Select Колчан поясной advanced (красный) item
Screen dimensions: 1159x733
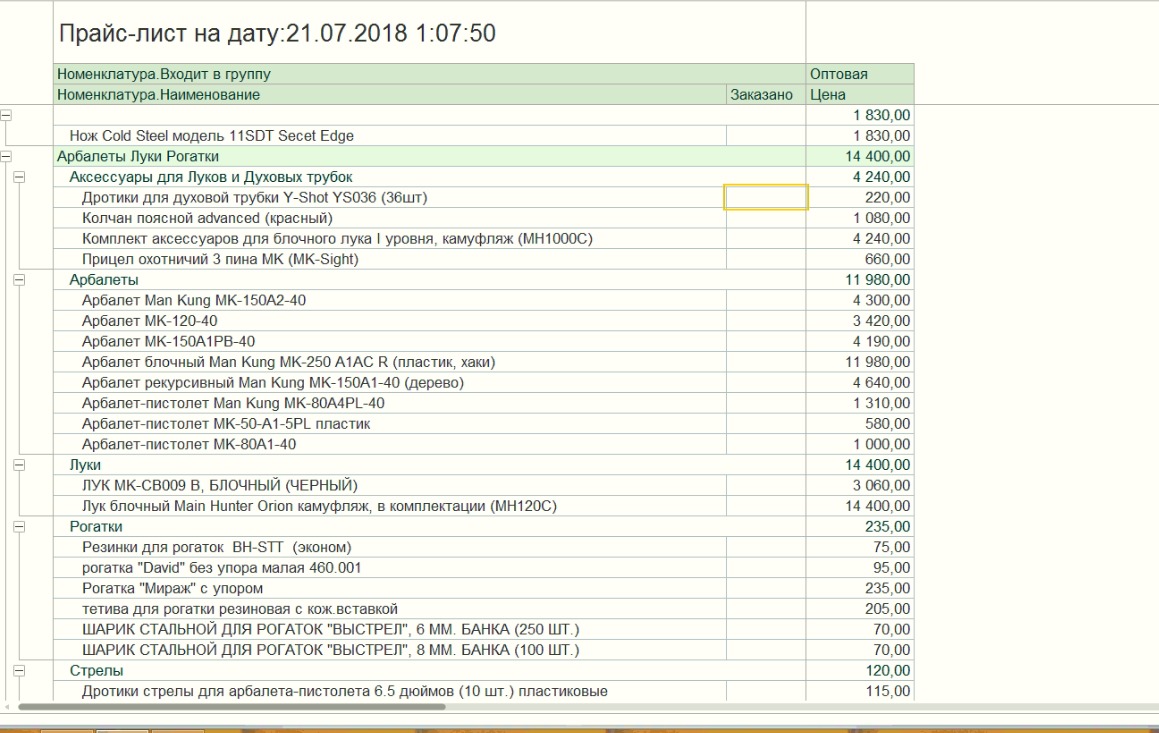pyautogui.click(x=207, y=218)
